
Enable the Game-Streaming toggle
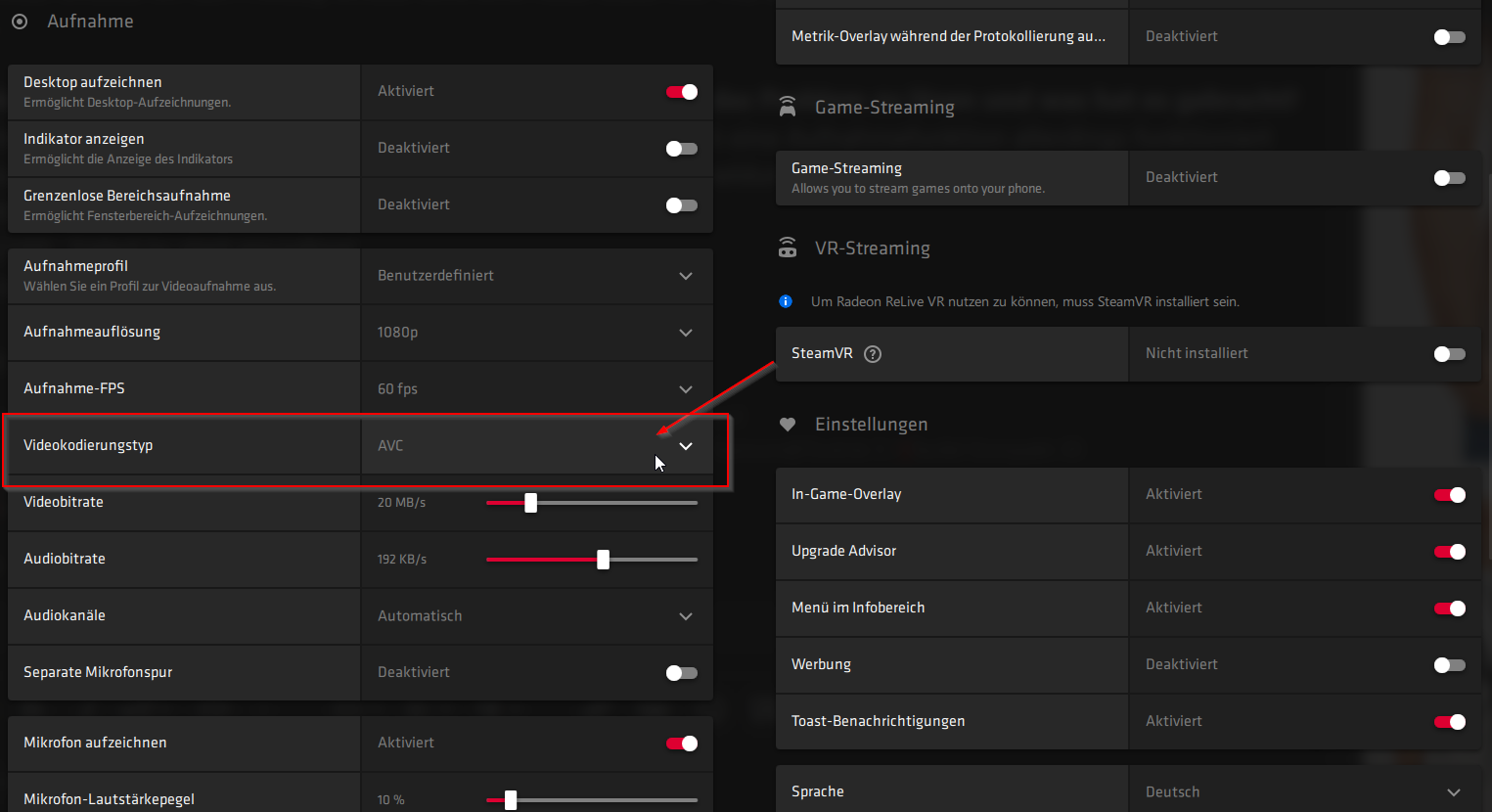pos(1449,178)
